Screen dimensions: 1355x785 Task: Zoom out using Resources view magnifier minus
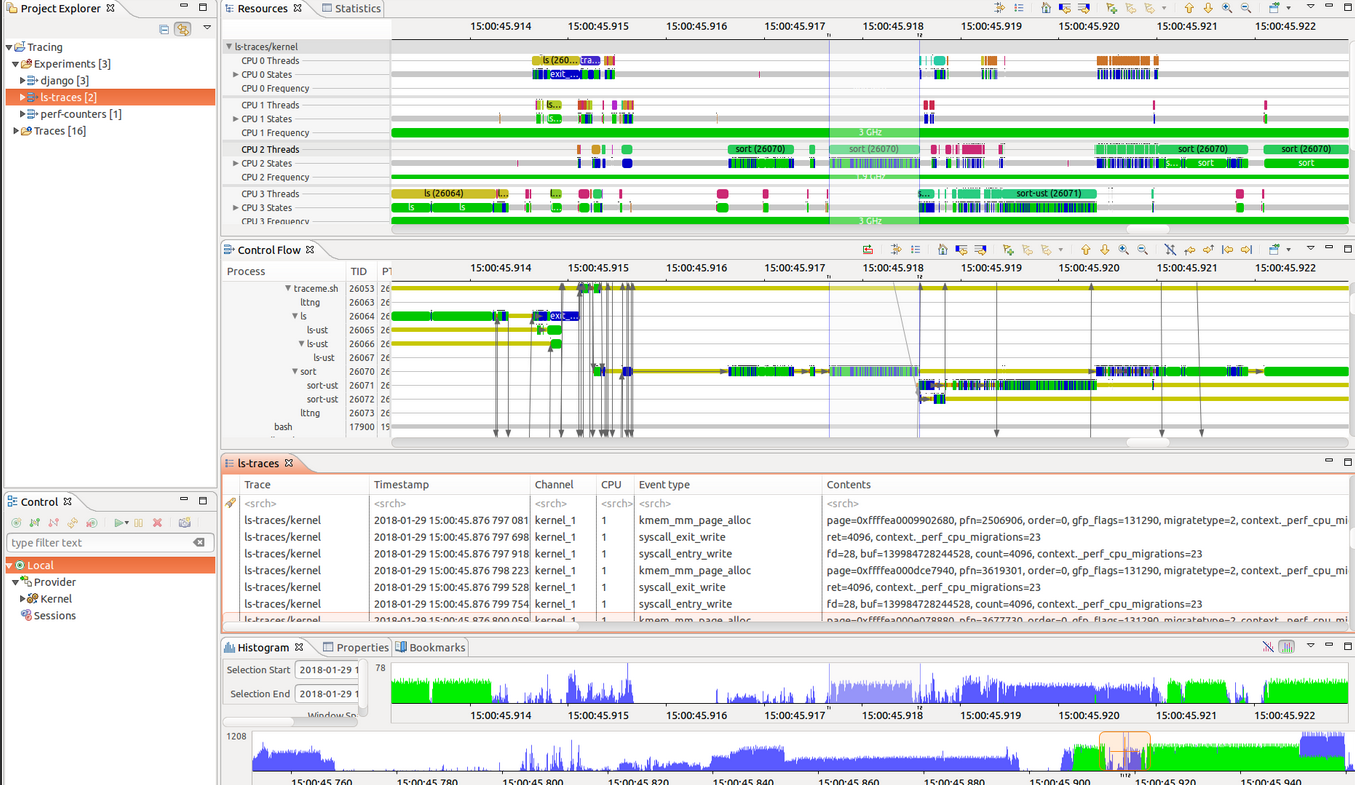(x=1246, y=8)
